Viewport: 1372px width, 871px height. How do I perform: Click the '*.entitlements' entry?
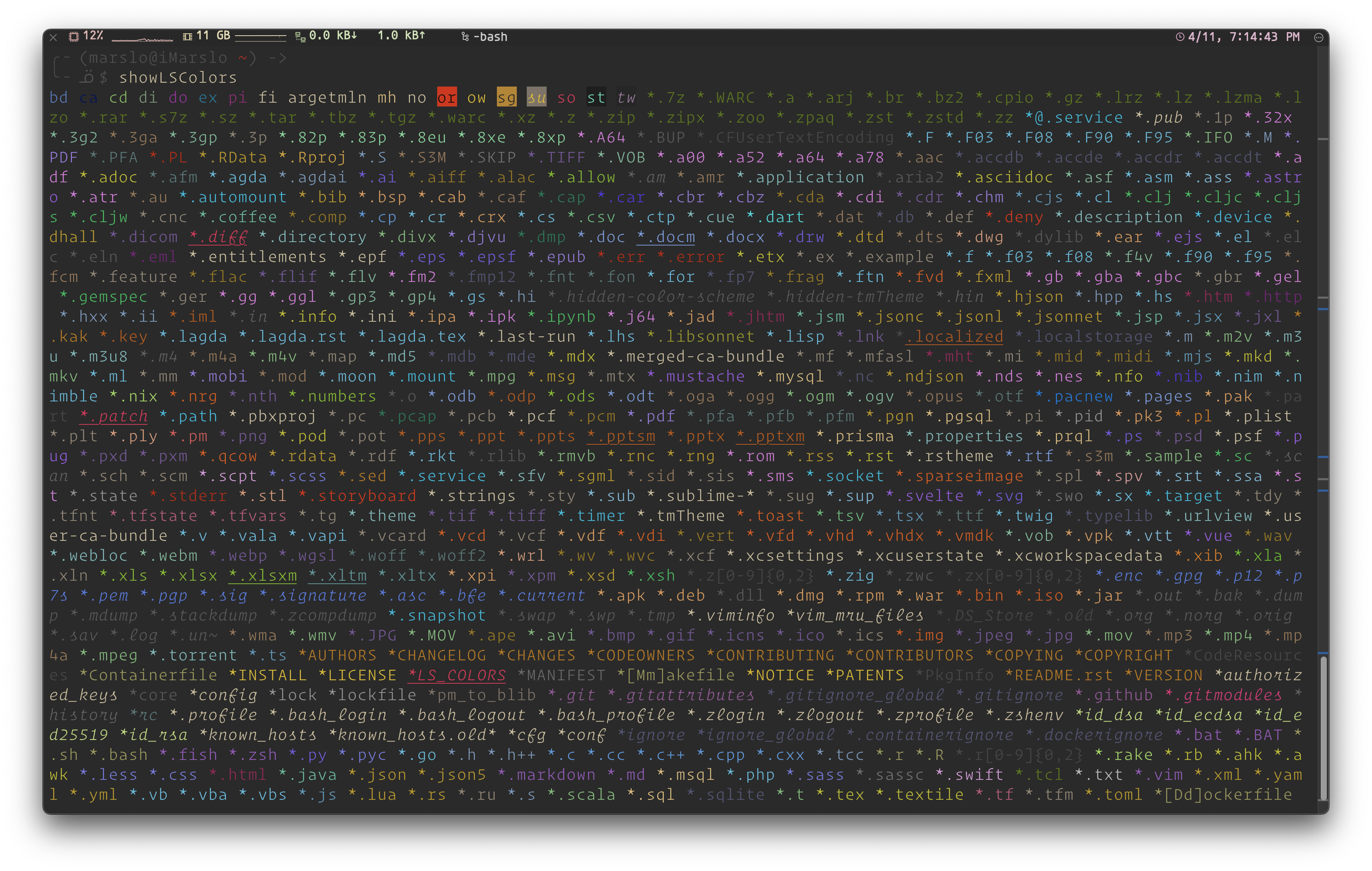coord(258,257)
